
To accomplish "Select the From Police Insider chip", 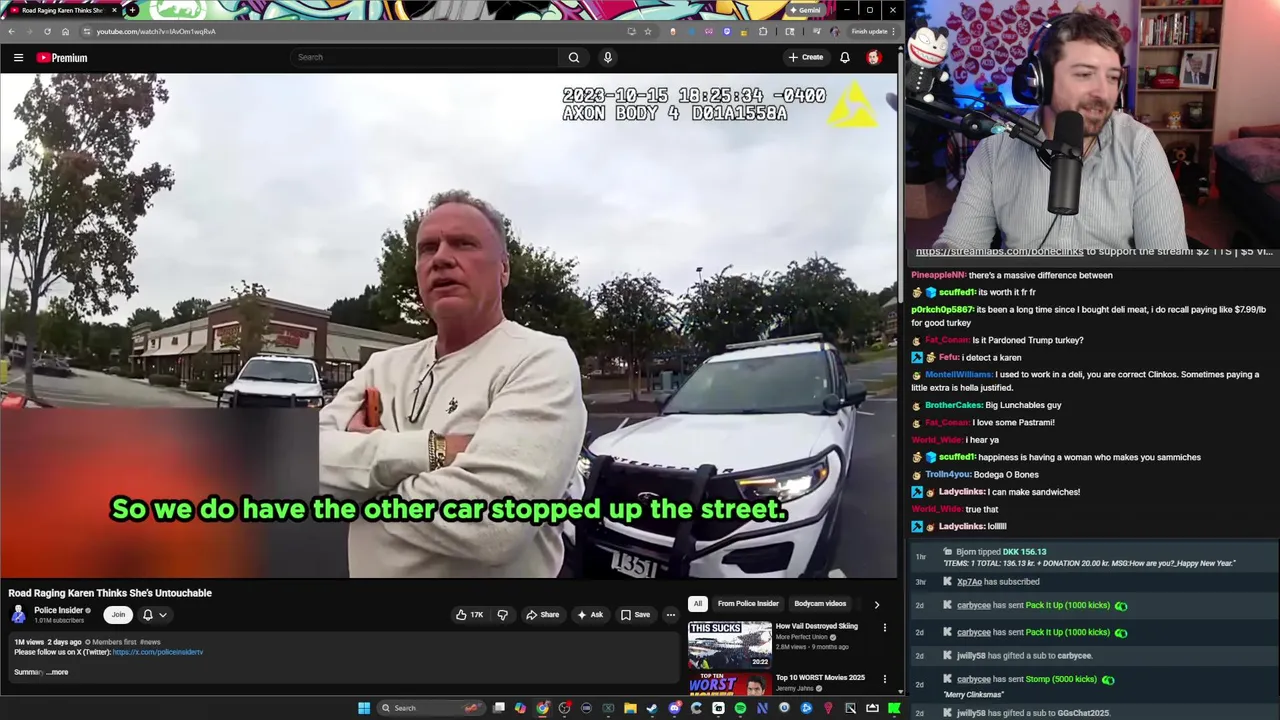I will [748, 604].
